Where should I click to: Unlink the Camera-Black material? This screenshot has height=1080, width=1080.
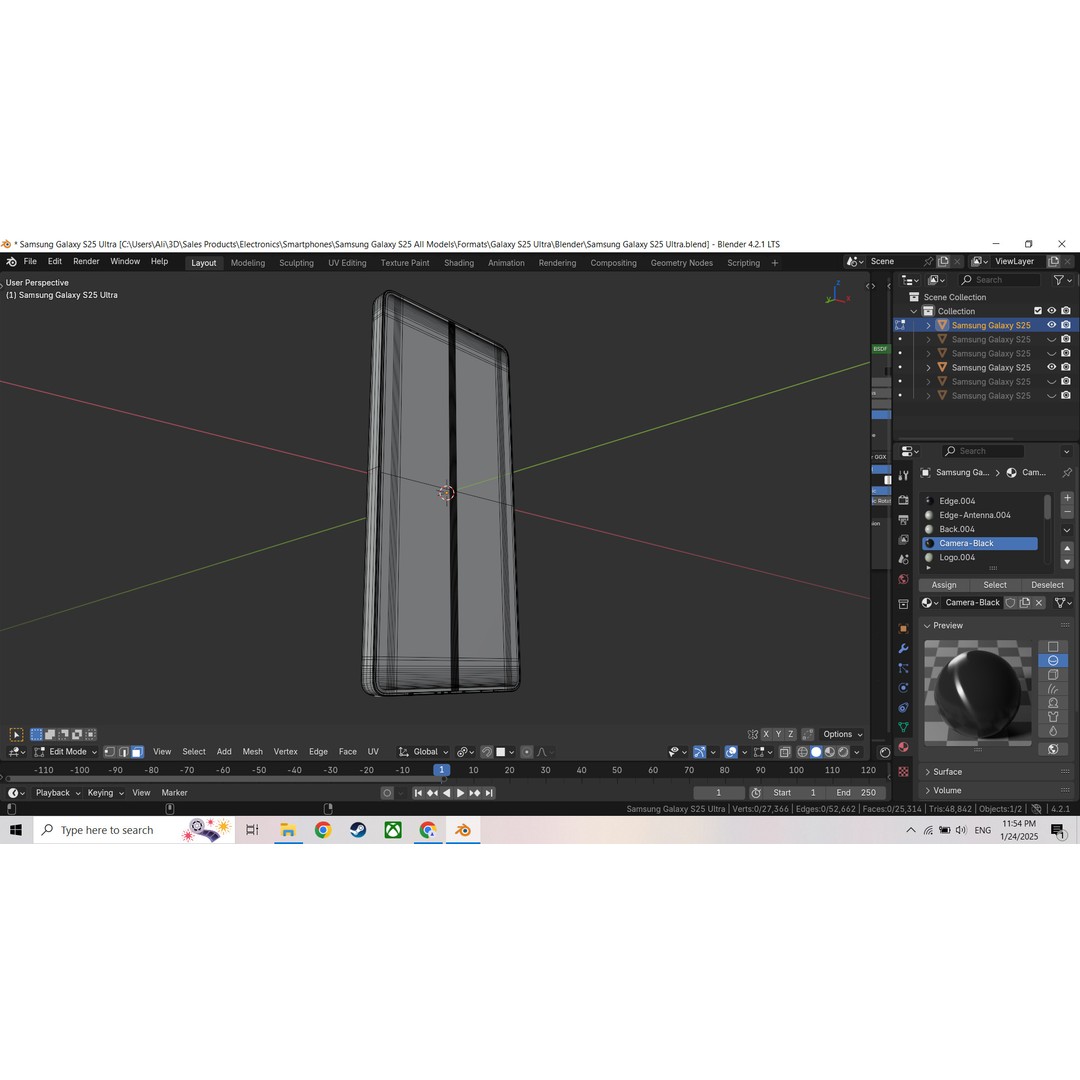coord(1039,603)
